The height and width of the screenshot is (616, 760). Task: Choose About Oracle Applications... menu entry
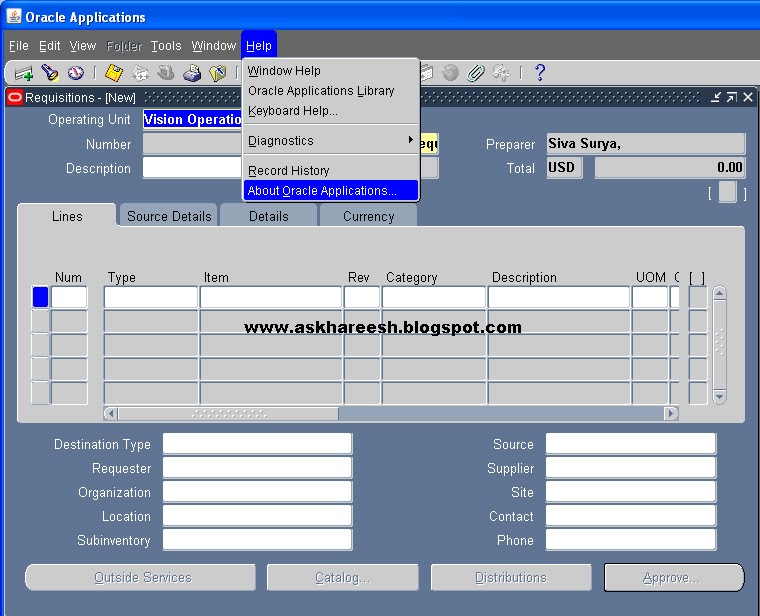[331, 190]
